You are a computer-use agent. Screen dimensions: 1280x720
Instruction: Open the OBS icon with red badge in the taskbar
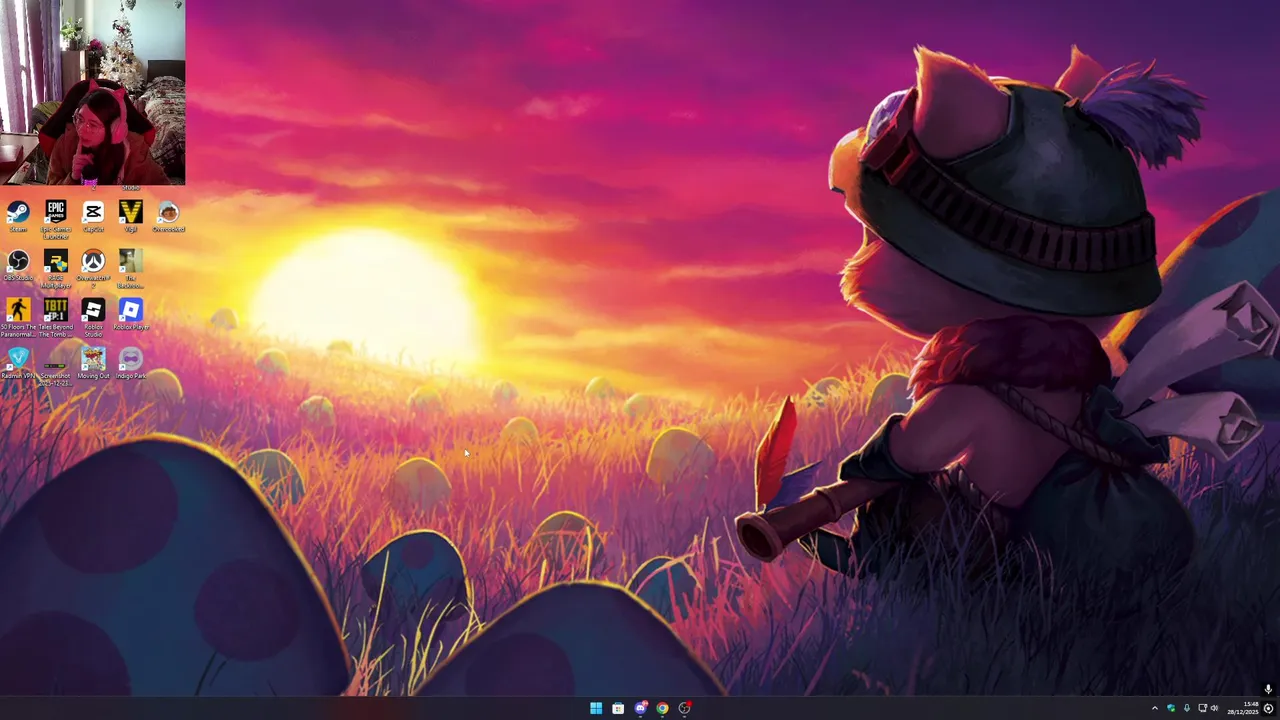pos(684,708)
